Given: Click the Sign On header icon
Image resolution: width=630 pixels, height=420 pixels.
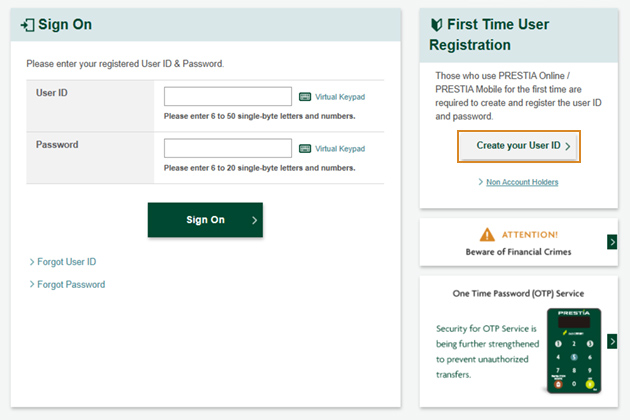Looking at the screenshot, I should point(27,24).
